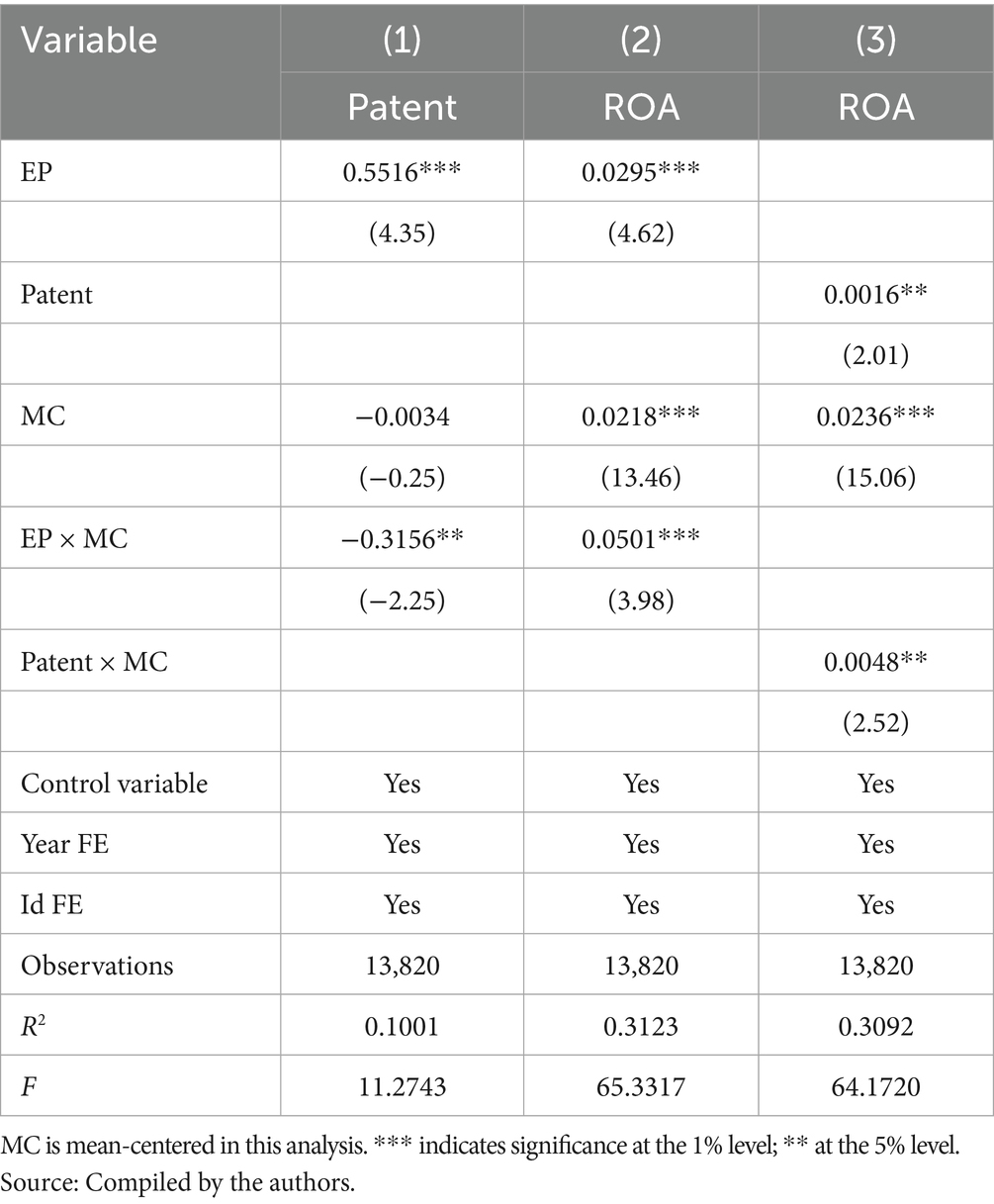
Task: Select the (15.06) t-statistic cell
Action: pos(875,478)
